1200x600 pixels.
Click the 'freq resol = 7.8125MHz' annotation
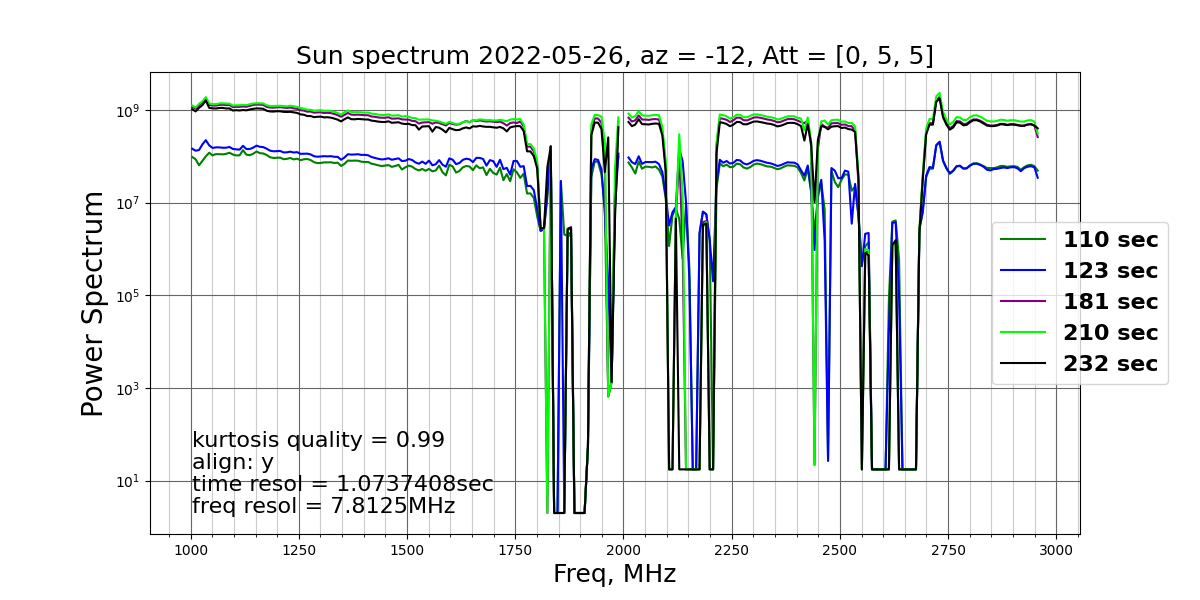coord(324,506)
